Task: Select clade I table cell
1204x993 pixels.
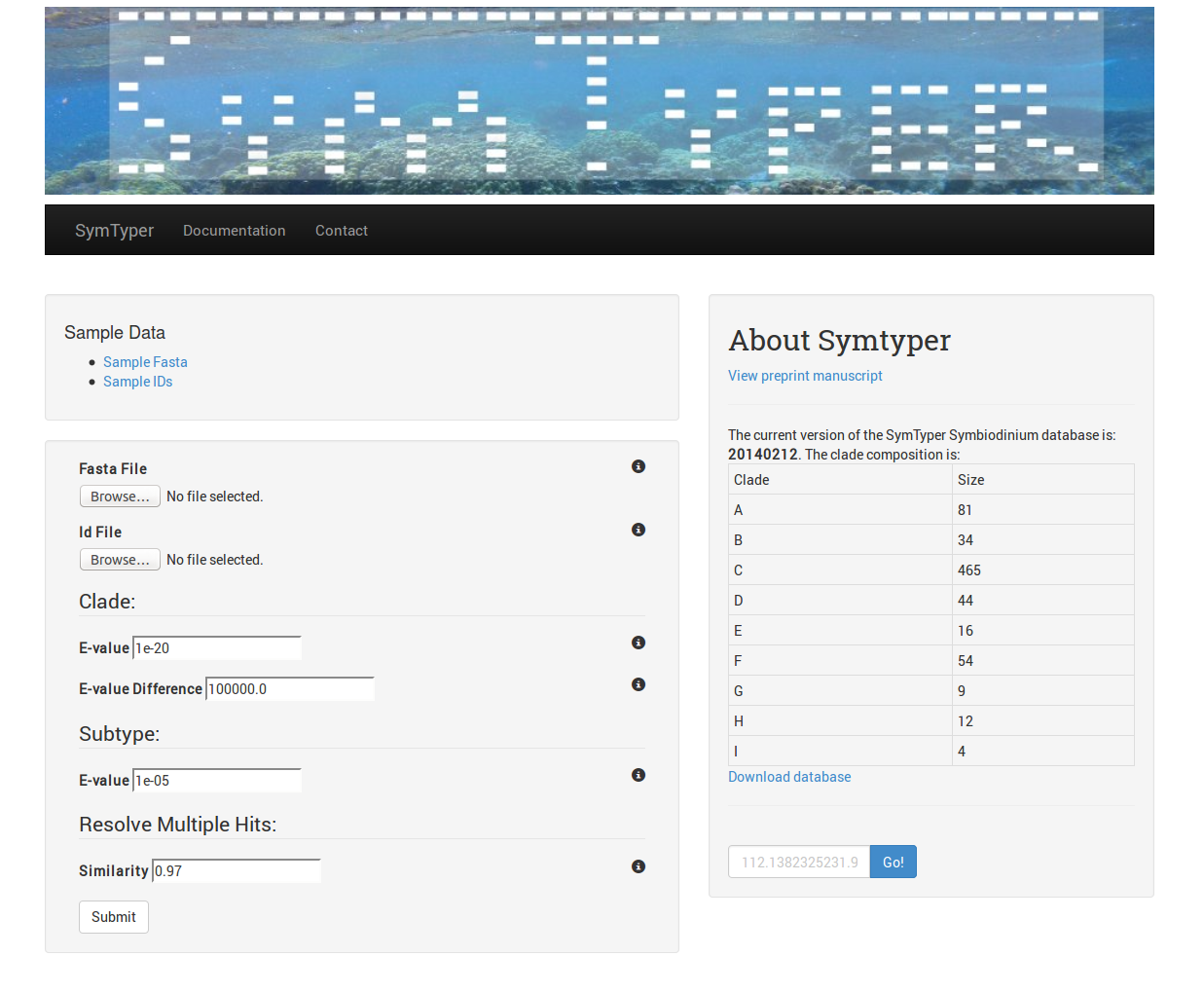Action: (x=840, y=752)
